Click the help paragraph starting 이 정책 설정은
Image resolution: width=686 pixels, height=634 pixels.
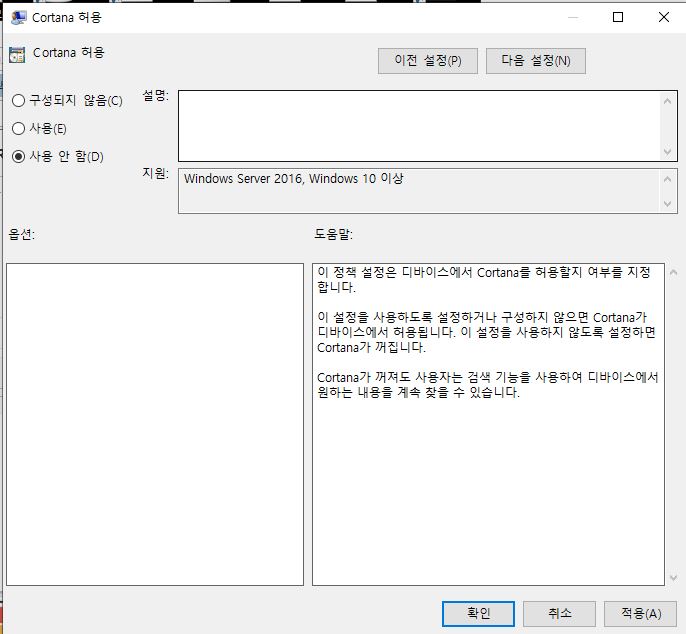(484, 280)
